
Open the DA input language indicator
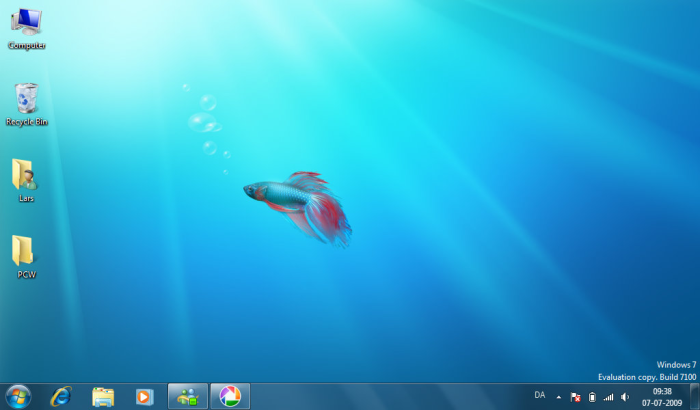pyautogui.click(x=540, y=395)
